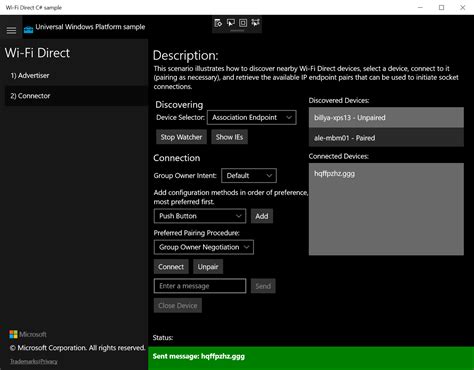
Task: Select billya-xps13 Unpaired device
Action: pyautogui.click(x=386, y=118)
